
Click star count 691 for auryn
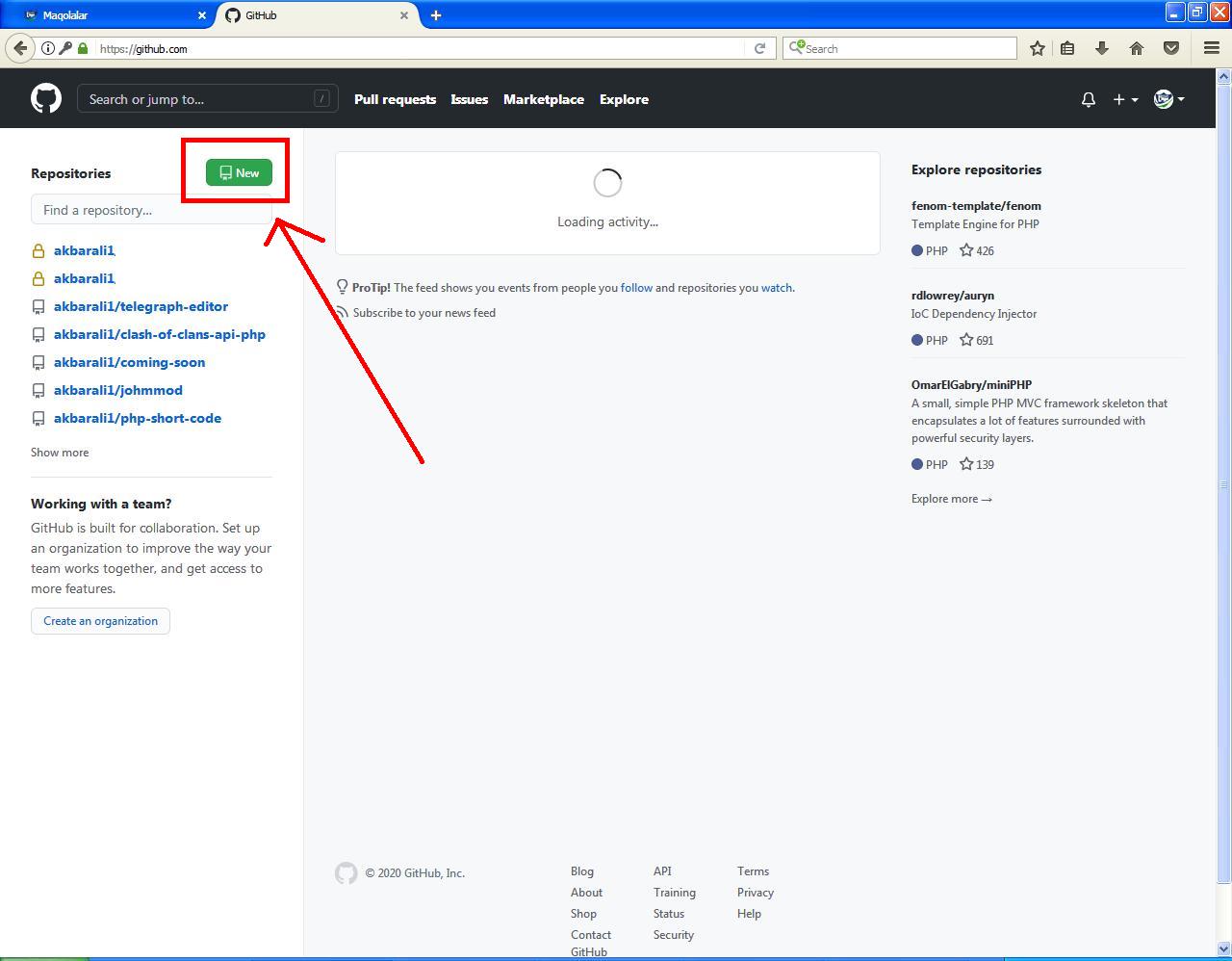977,340
